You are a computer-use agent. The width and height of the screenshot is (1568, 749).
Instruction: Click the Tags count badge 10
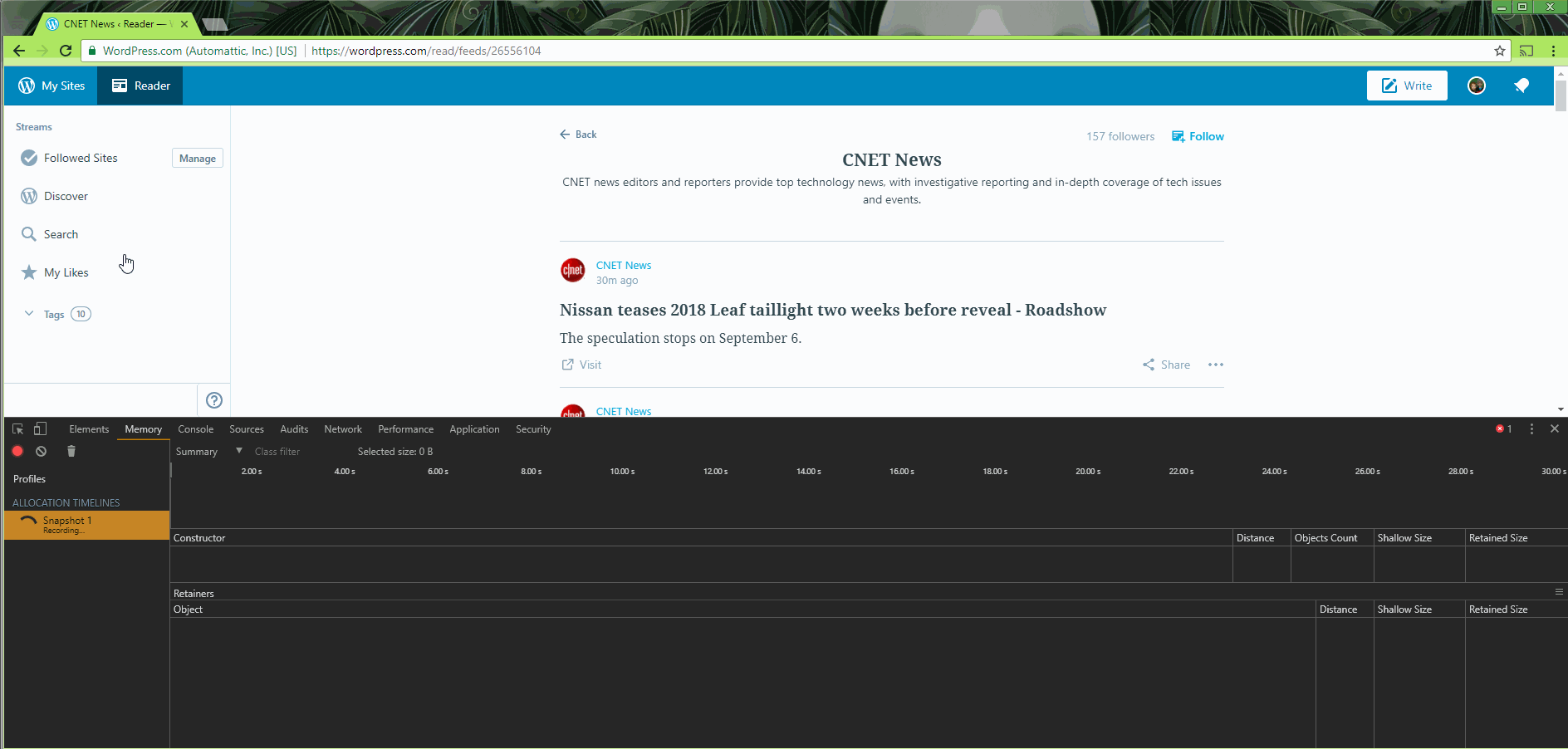click(81, 314)
